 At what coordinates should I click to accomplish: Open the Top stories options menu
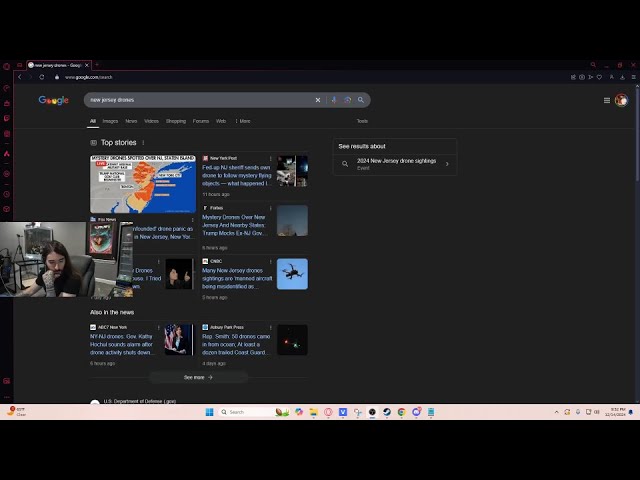143,143
